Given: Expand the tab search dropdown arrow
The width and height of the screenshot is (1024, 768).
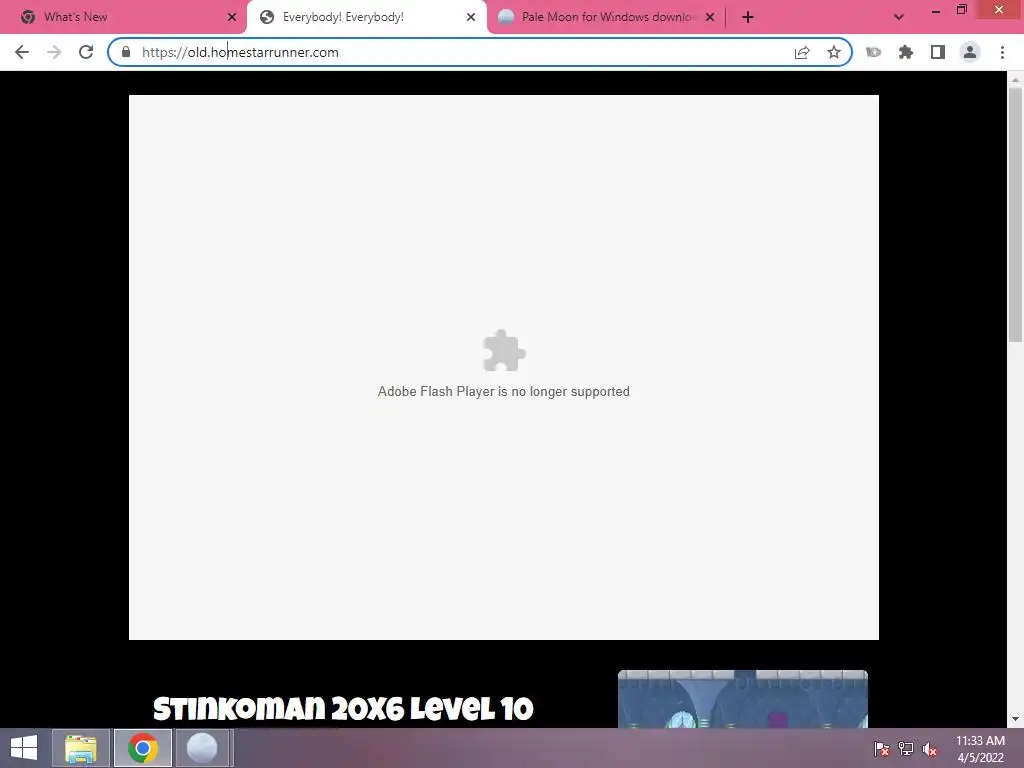Looking at the screenshot, I should (x=899, y=17).
